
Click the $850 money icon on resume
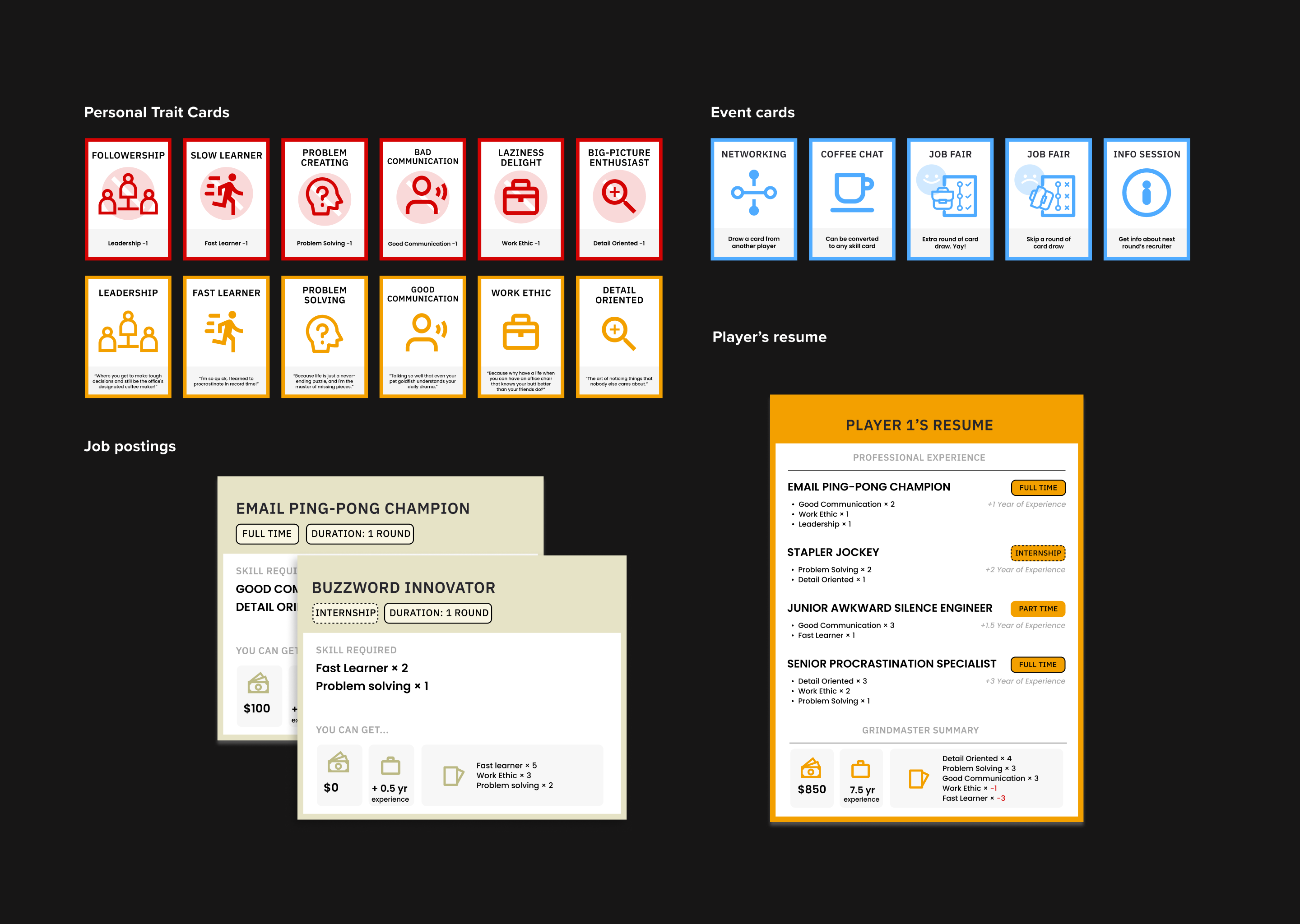pos(811,768)
